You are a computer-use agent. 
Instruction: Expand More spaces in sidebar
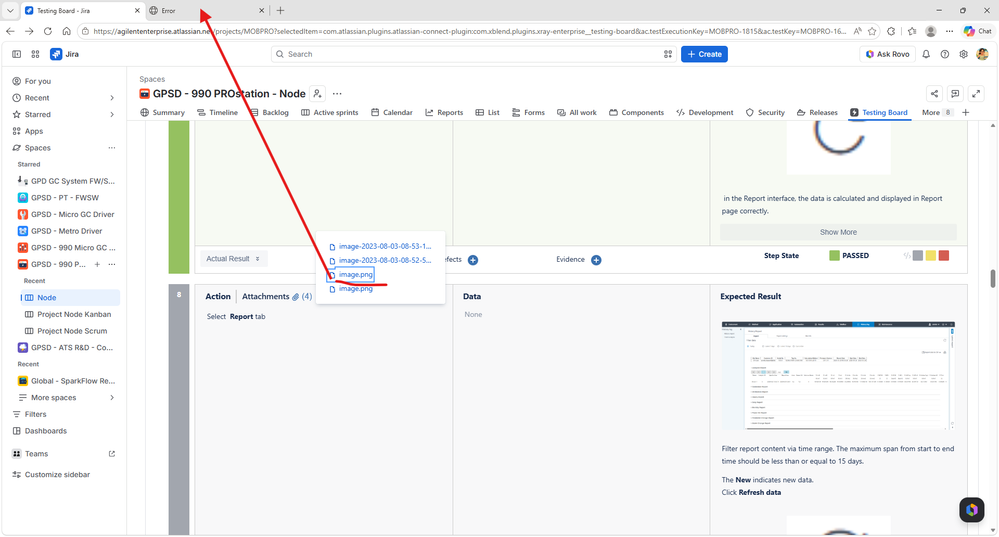[64, 397]
